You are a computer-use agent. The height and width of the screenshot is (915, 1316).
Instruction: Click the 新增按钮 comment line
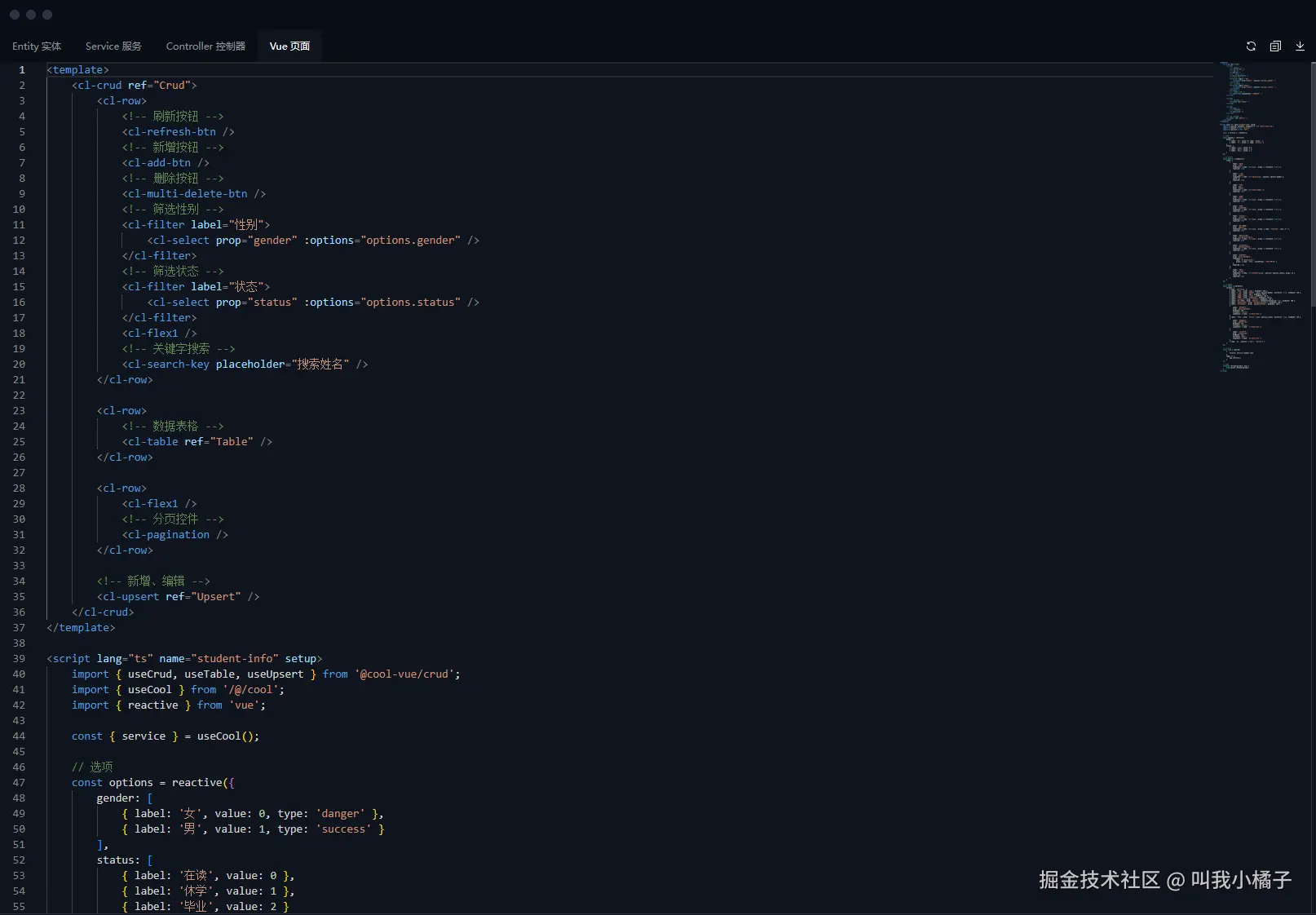click(173, 148)
